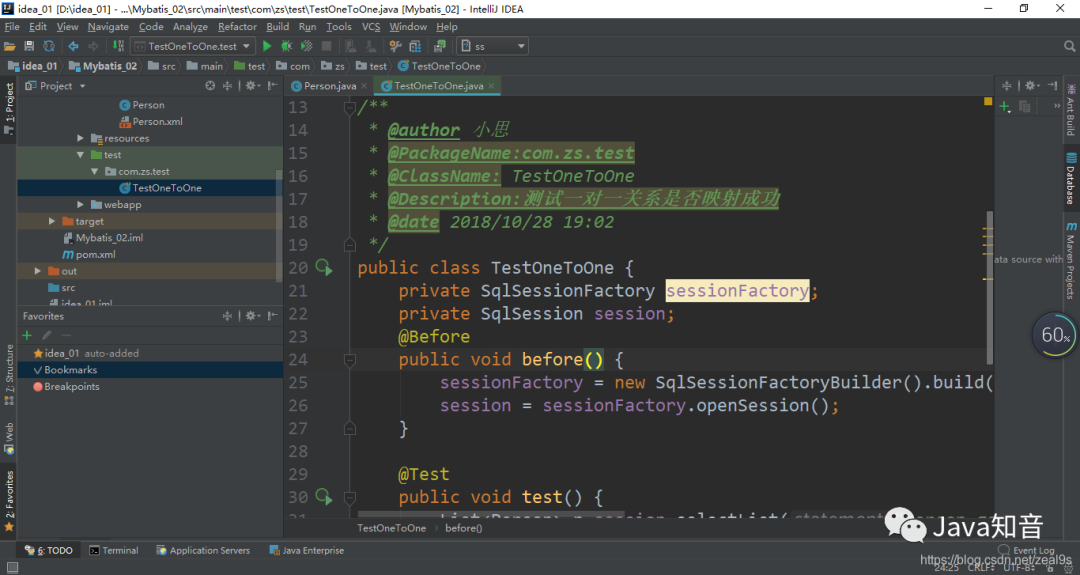
Task: Click the Build project icon in toolbar
Action: point(118,46)
